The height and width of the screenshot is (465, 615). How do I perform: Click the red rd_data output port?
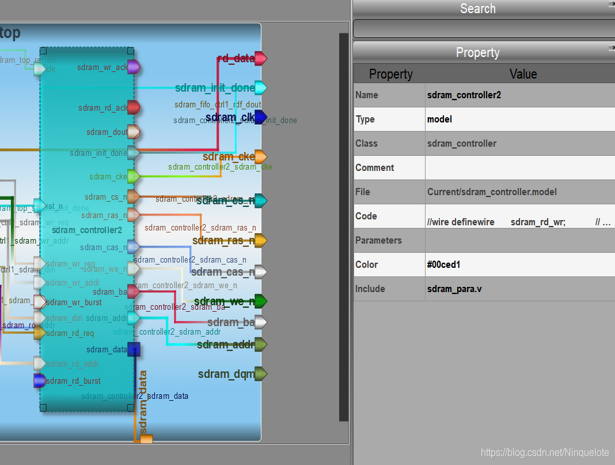(260, 59)
